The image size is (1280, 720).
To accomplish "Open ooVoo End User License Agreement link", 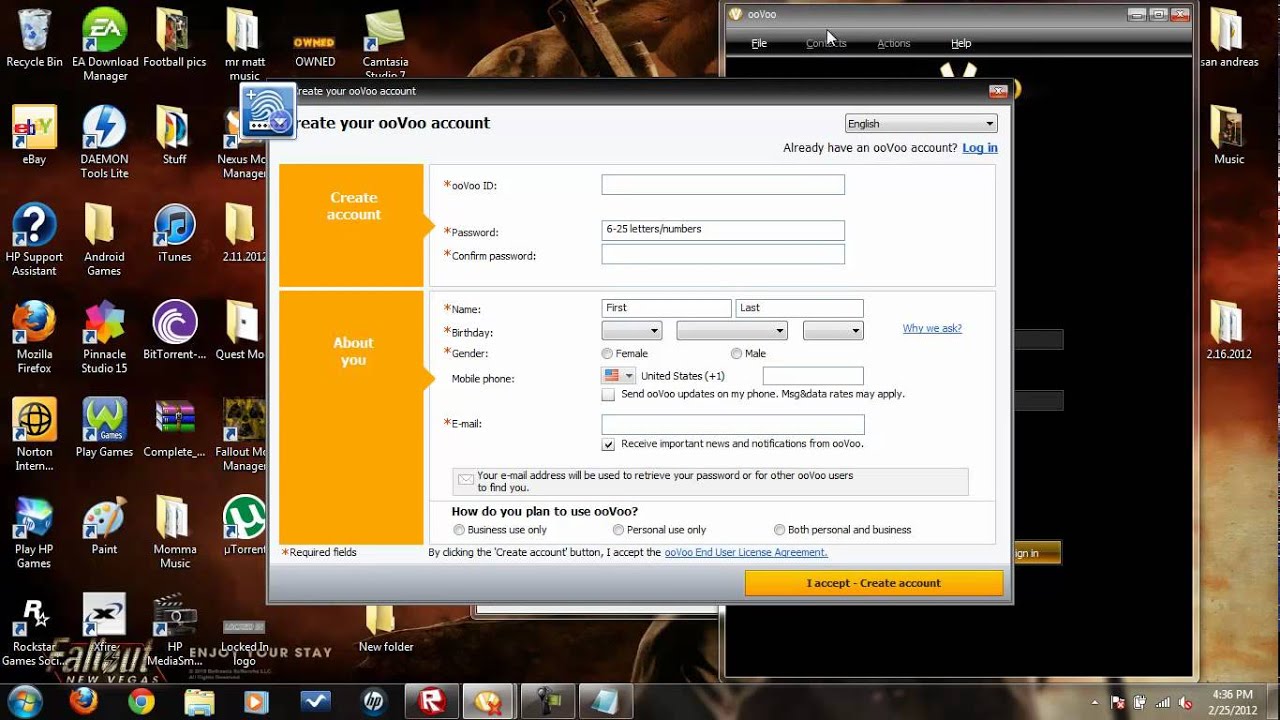I will (x=746, y=552).
